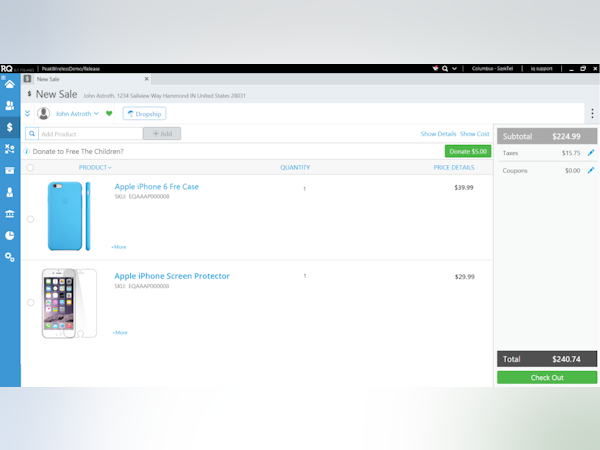The height and width of the screenshot is (450, 600).
Task: Click the green Check Out button
Action: point(547,378)
